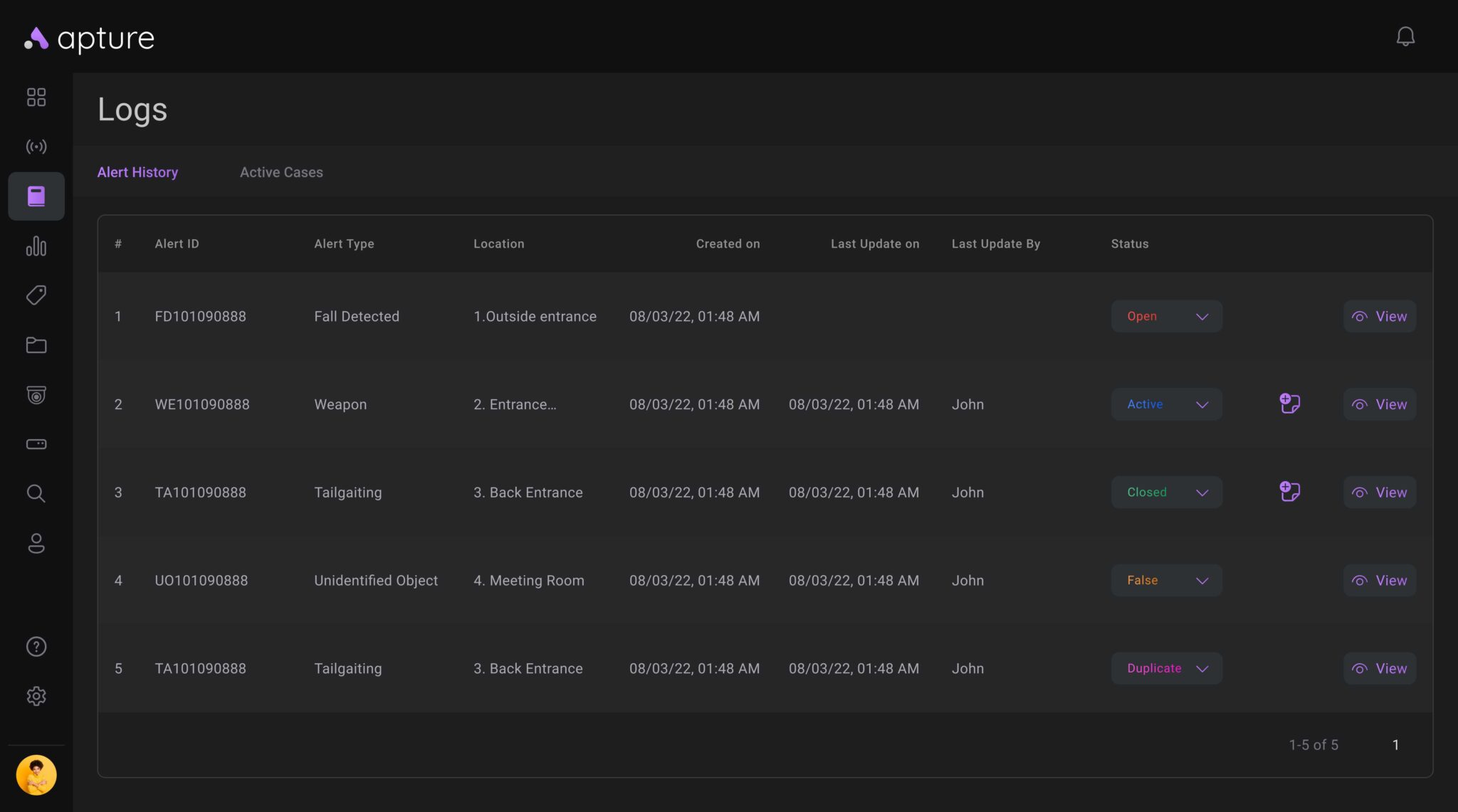Click the notification bell icon
This screenshot has height=812, width=1458.
tap(1405, 36)
